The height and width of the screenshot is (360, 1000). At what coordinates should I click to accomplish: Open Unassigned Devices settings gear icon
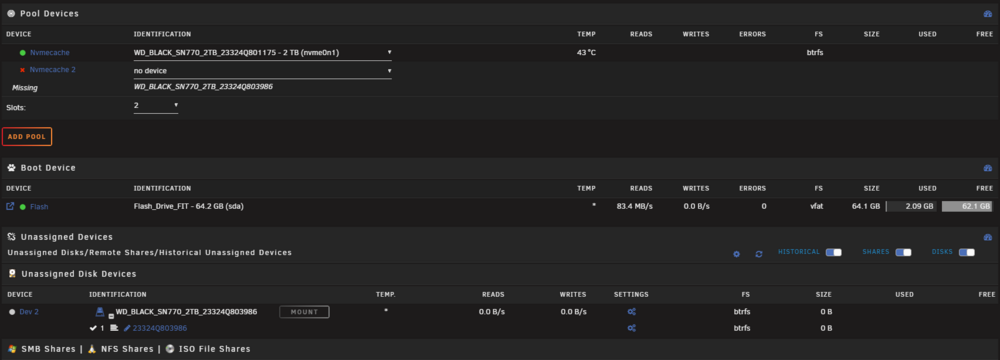pos(737,253)
